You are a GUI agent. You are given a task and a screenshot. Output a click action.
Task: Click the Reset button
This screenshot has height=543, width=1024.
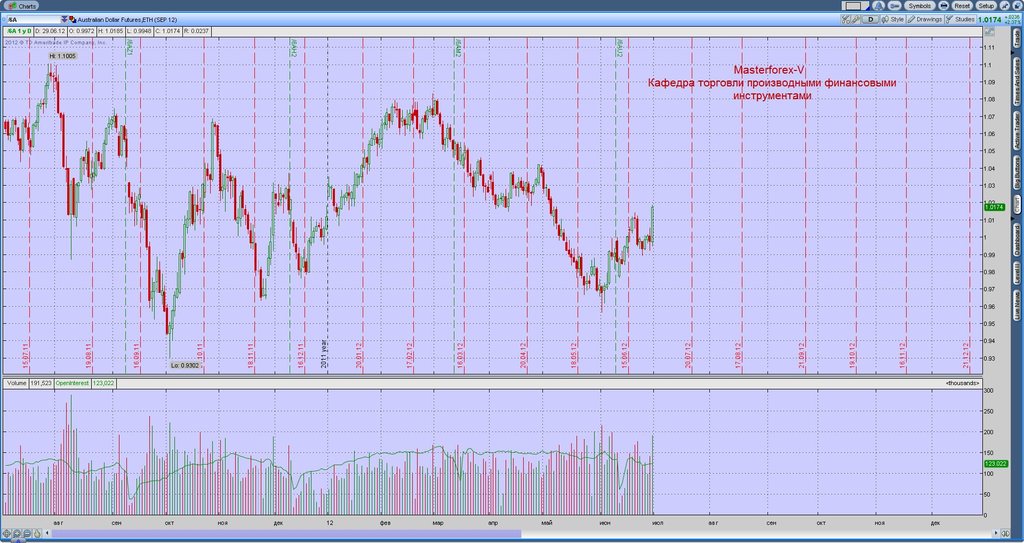point(962,6)
